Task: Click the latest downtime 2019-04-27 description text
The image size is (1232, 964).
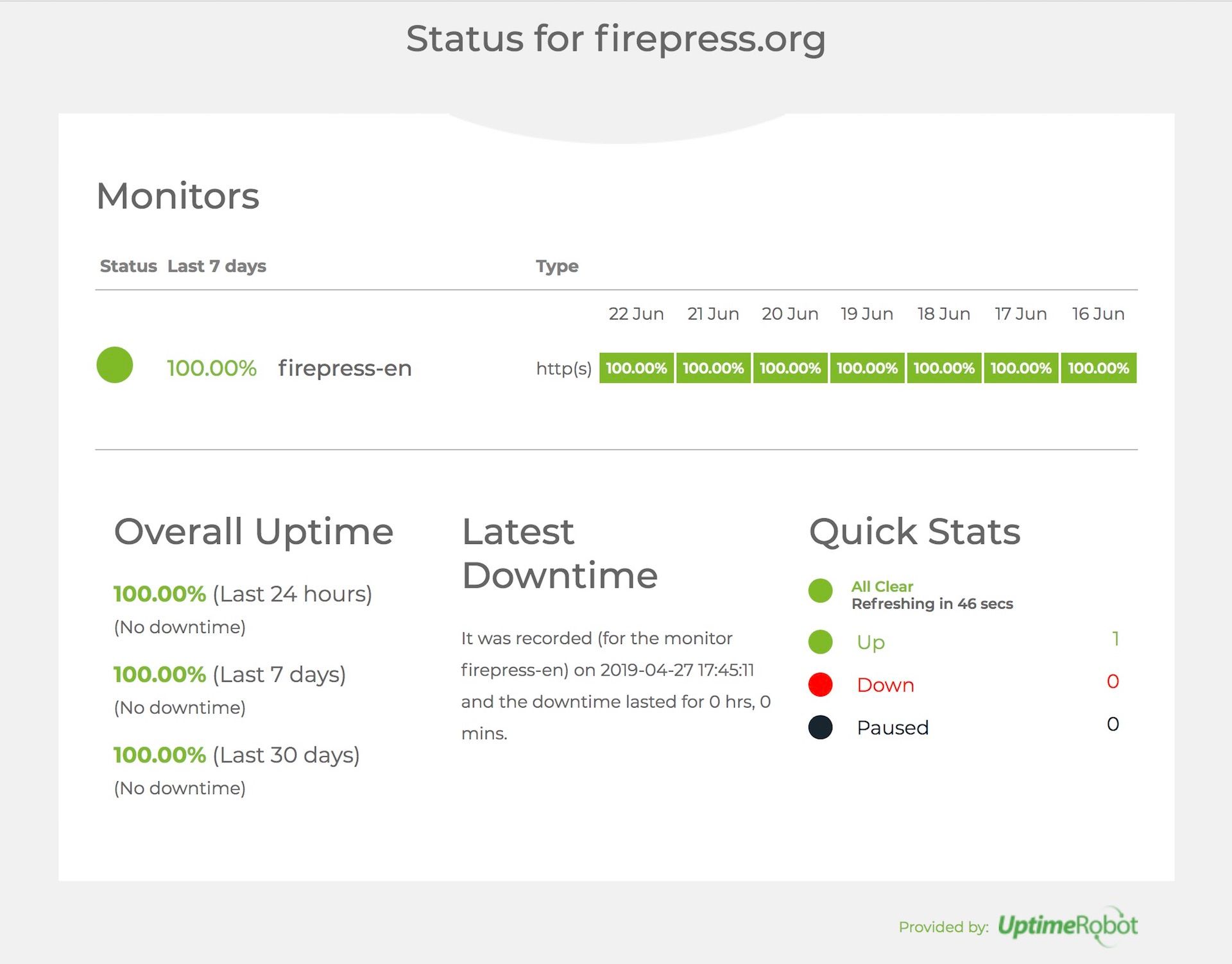Action: tap(616, 686)
